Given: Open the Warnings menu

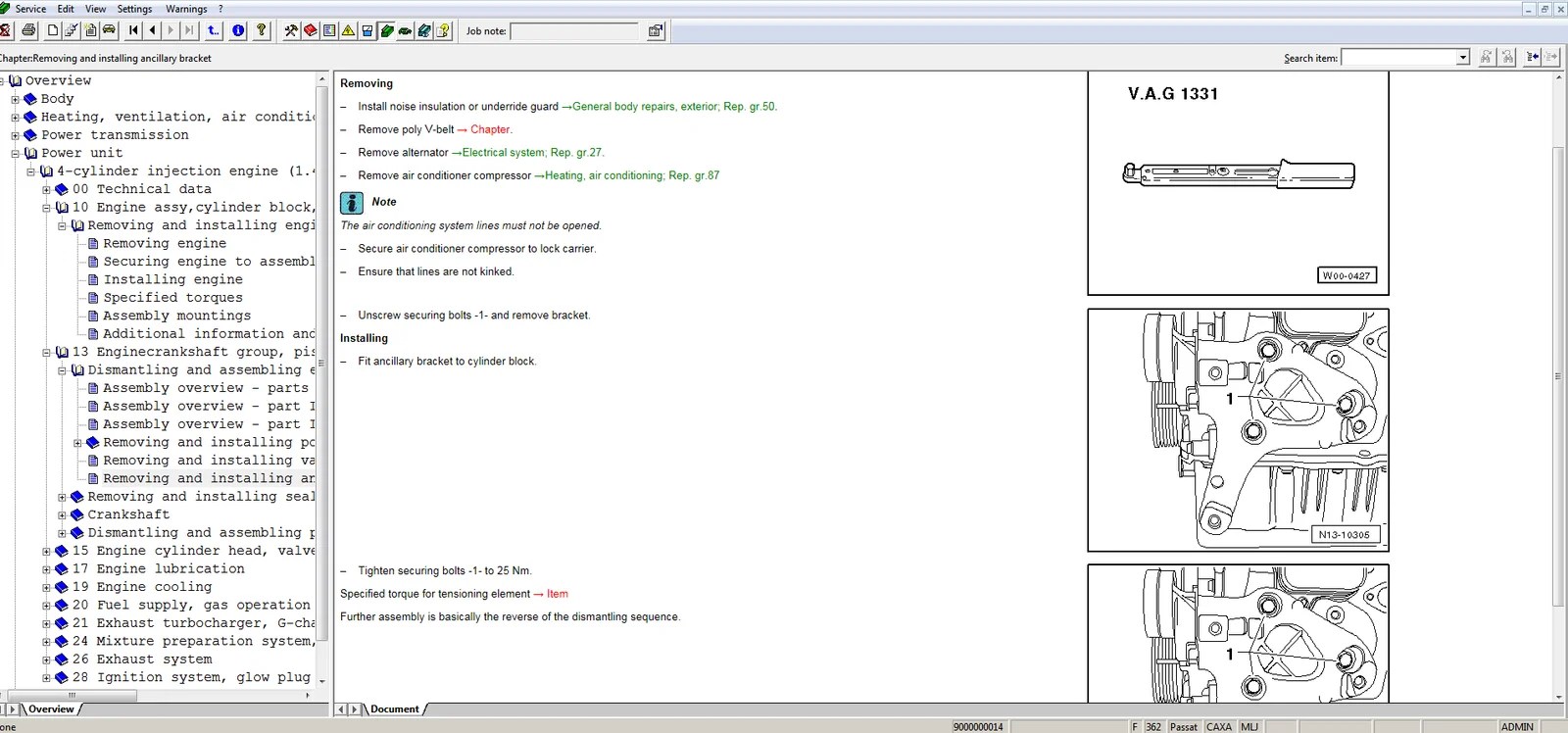Looking at the screenshot, I should click(186, 9).
